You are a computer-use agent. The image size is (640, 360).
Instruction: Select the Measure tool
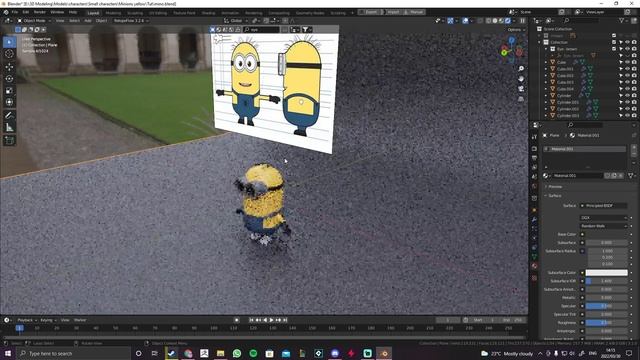pos(9,128)
